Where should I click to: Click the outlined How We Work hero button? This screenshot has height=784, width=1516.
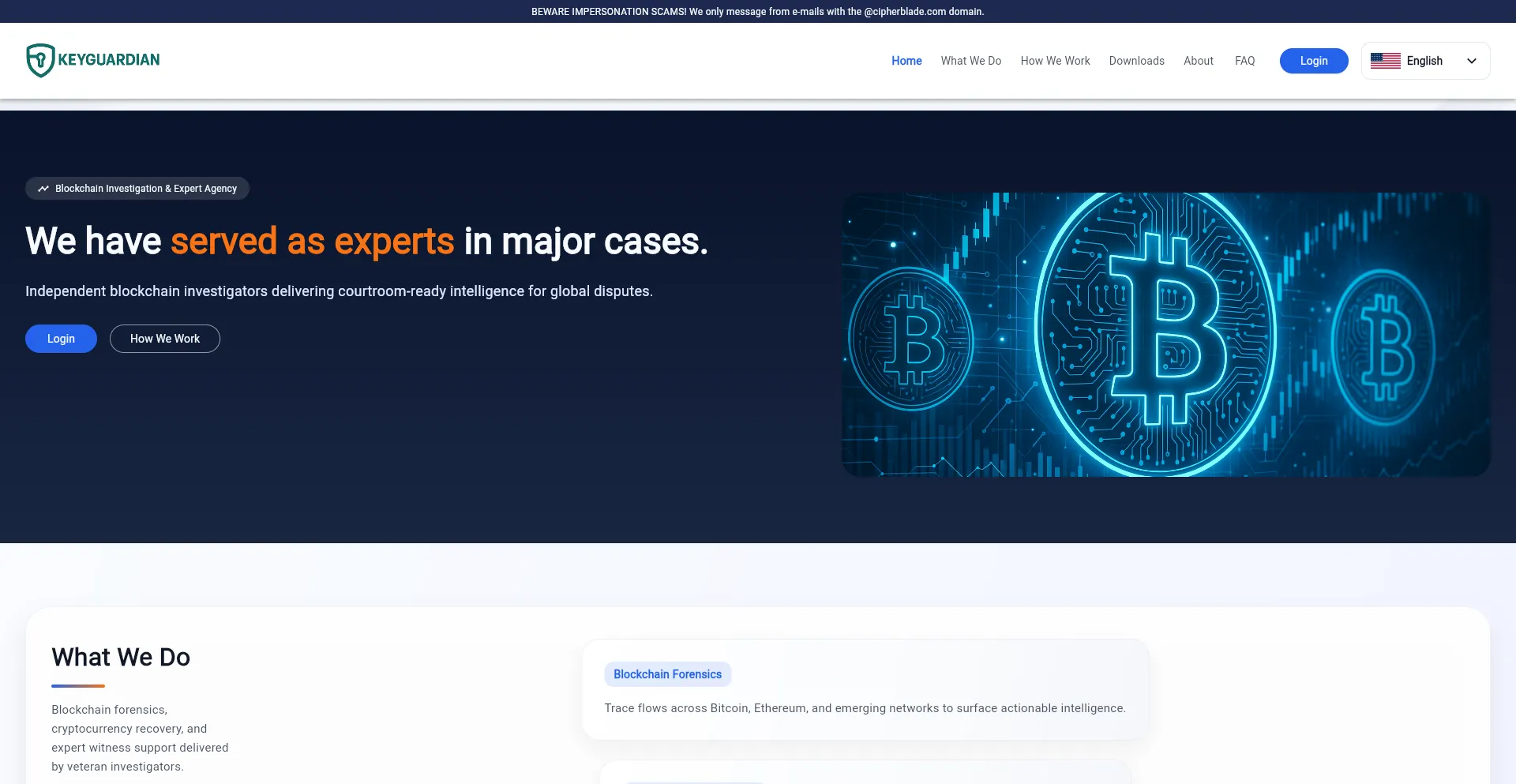click(x=164, y=338)
